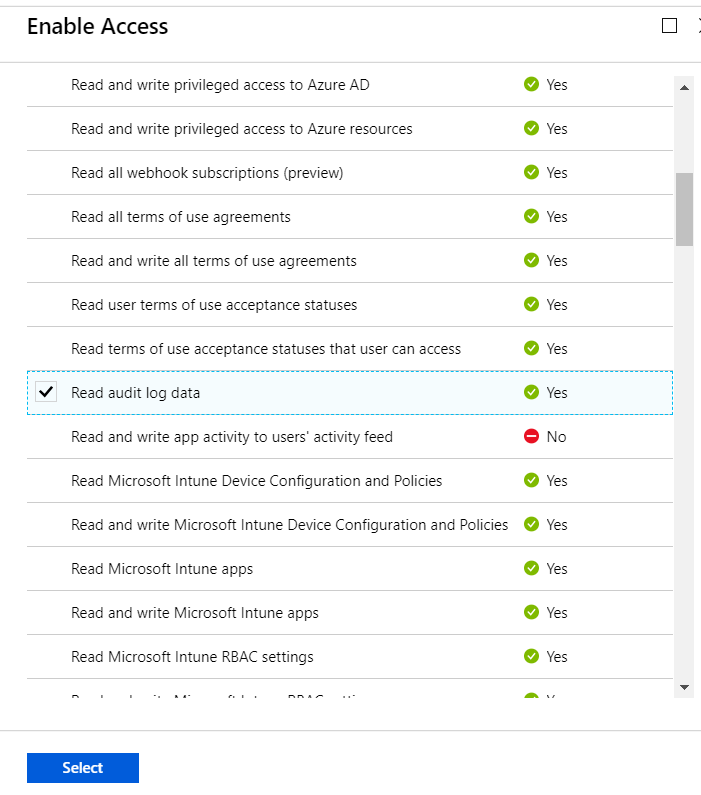Click green icon for Read all terms of use agreements

click(532, 217)
